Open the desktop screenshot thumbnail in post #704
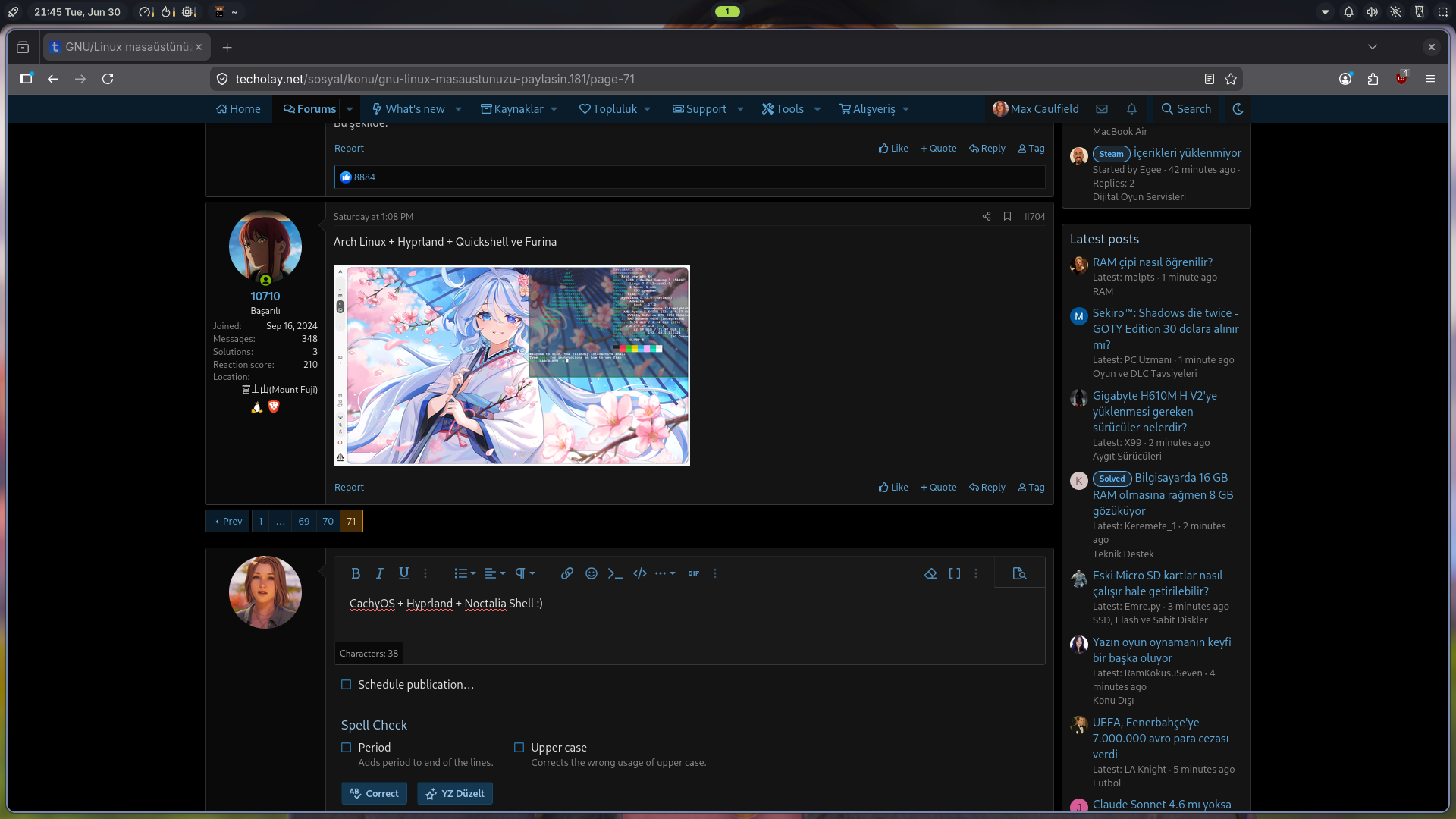 (512, 365)
